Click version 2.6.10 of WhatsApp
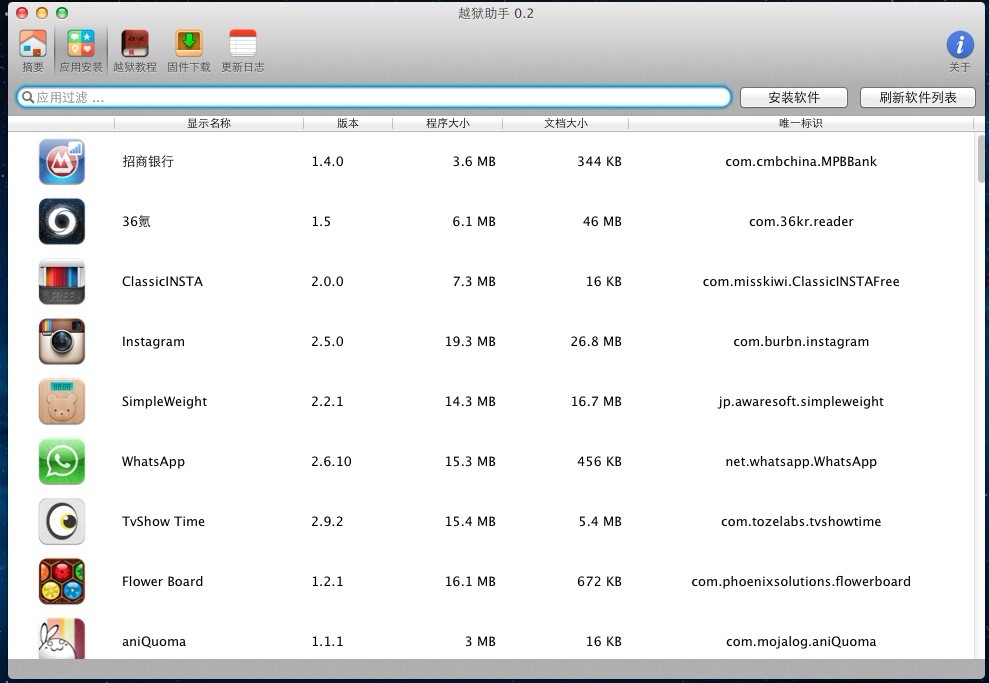 click(331, 462)
